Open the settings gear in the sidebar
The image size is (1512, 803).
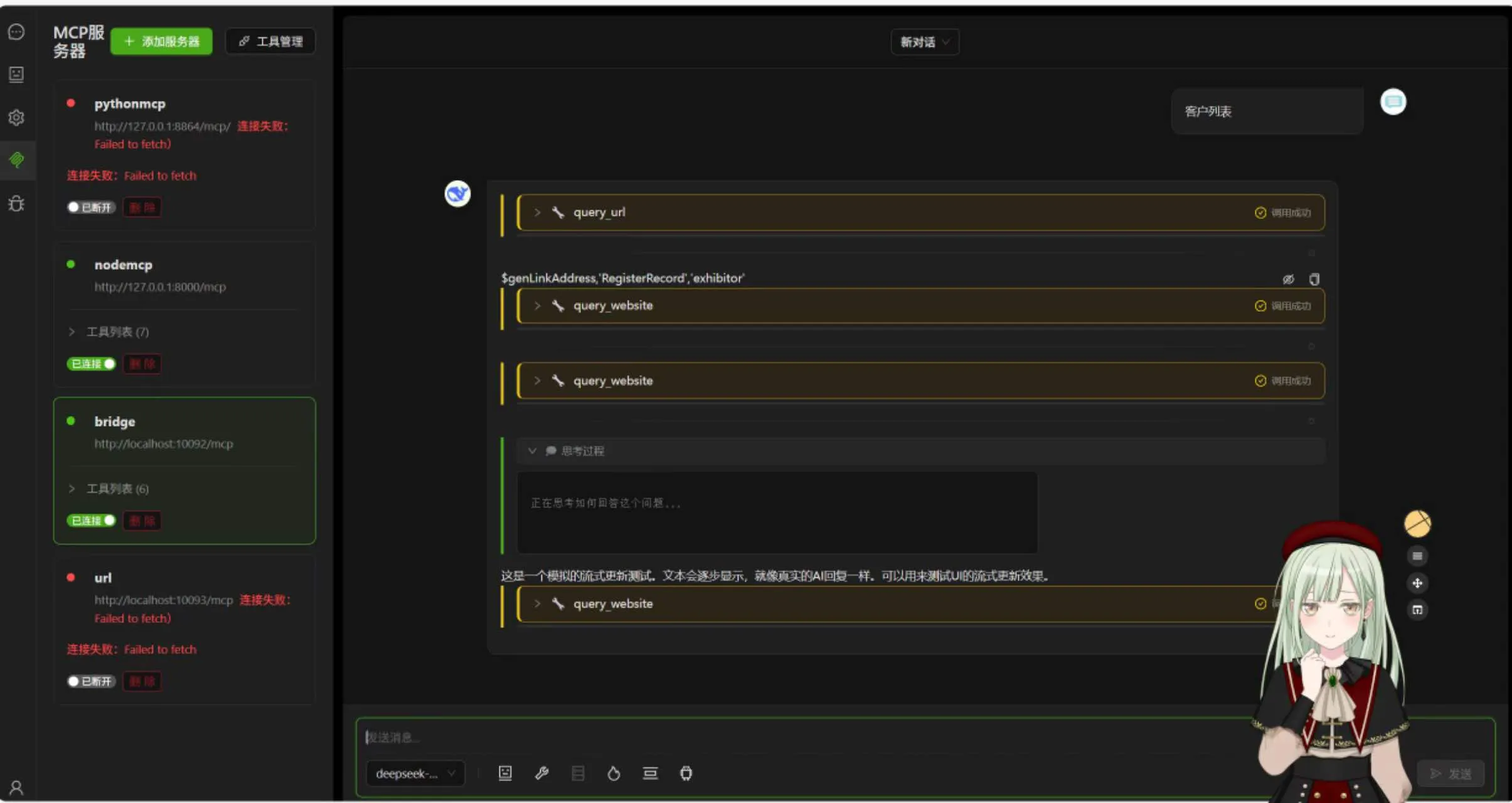click(x=16, y=117)
